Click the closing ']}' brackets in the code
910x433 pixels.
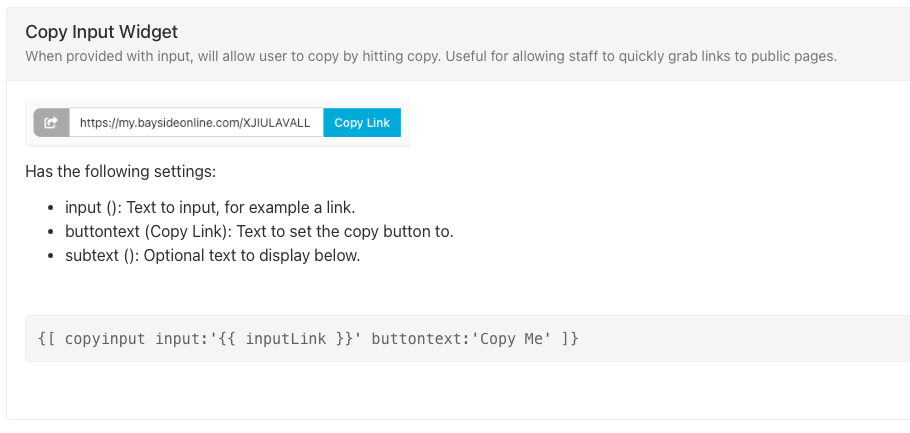click(570, 338)
